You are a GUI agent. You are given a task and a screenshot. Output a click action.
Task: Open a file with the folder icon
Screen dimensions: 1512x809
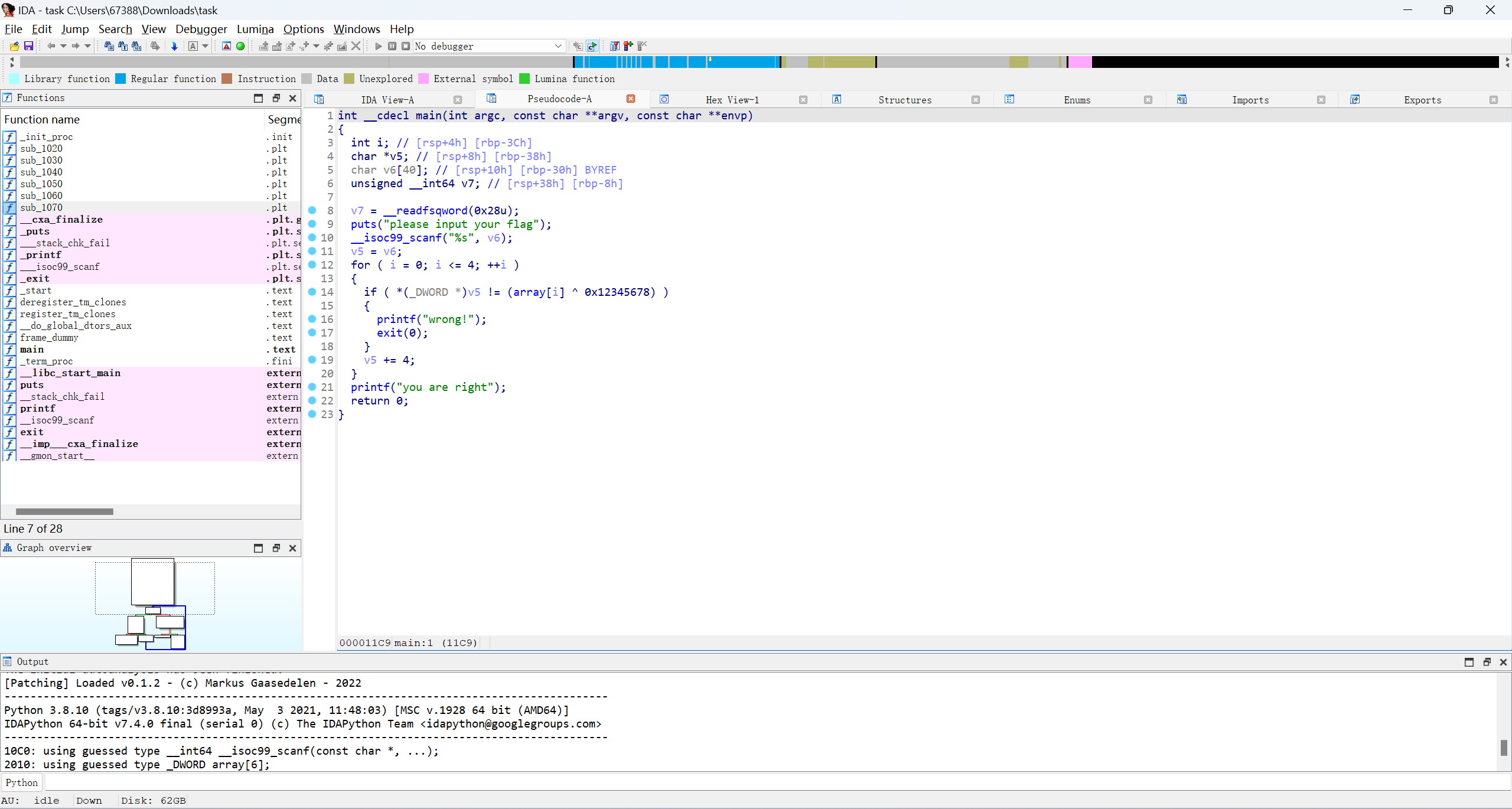point(14,46)
